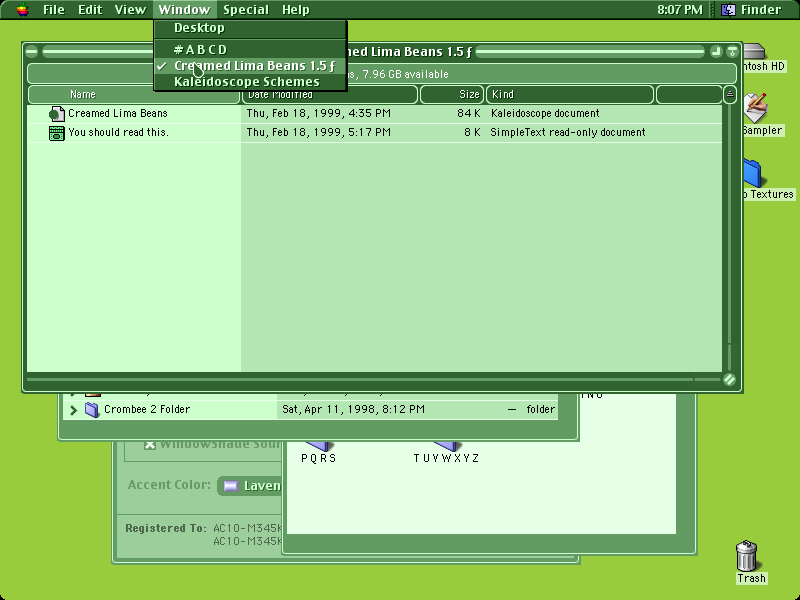Sort by the Date Modified column header
800x600 pixels.
pyautogui.click(x=330, y=94)
